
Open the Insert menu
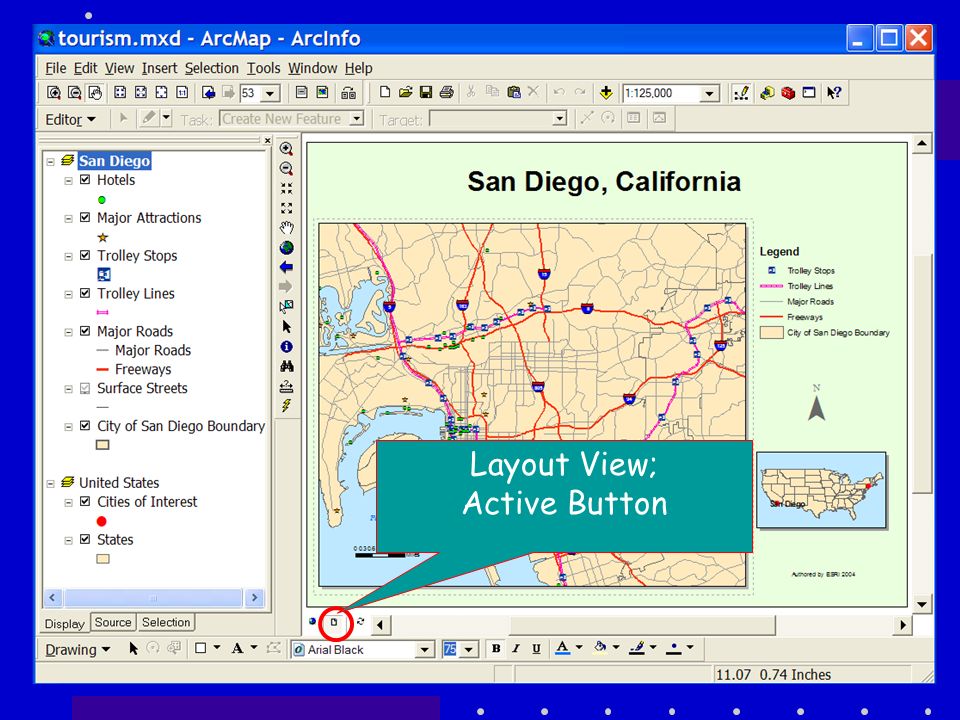click(159, 68)
